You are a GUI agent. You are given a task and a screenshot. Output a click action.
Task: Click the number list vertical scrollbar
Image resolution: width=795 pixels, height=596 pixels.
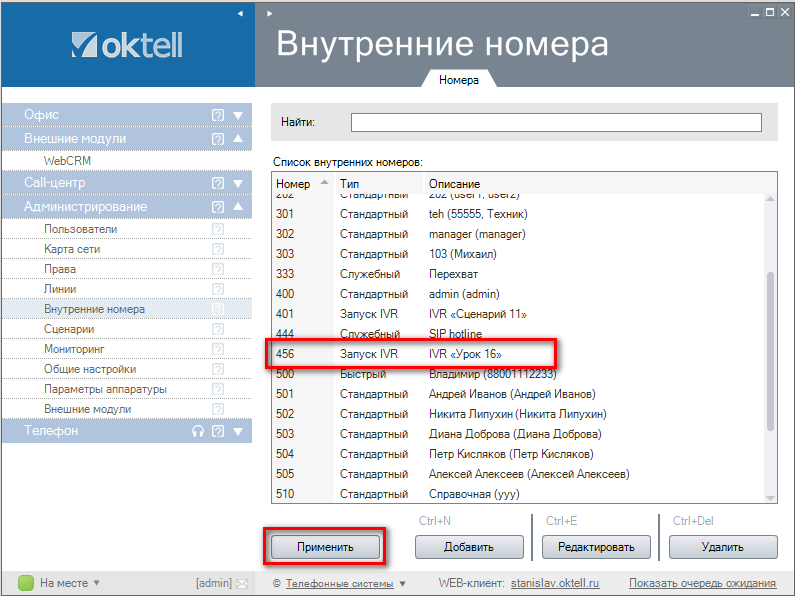click(770, 350)
